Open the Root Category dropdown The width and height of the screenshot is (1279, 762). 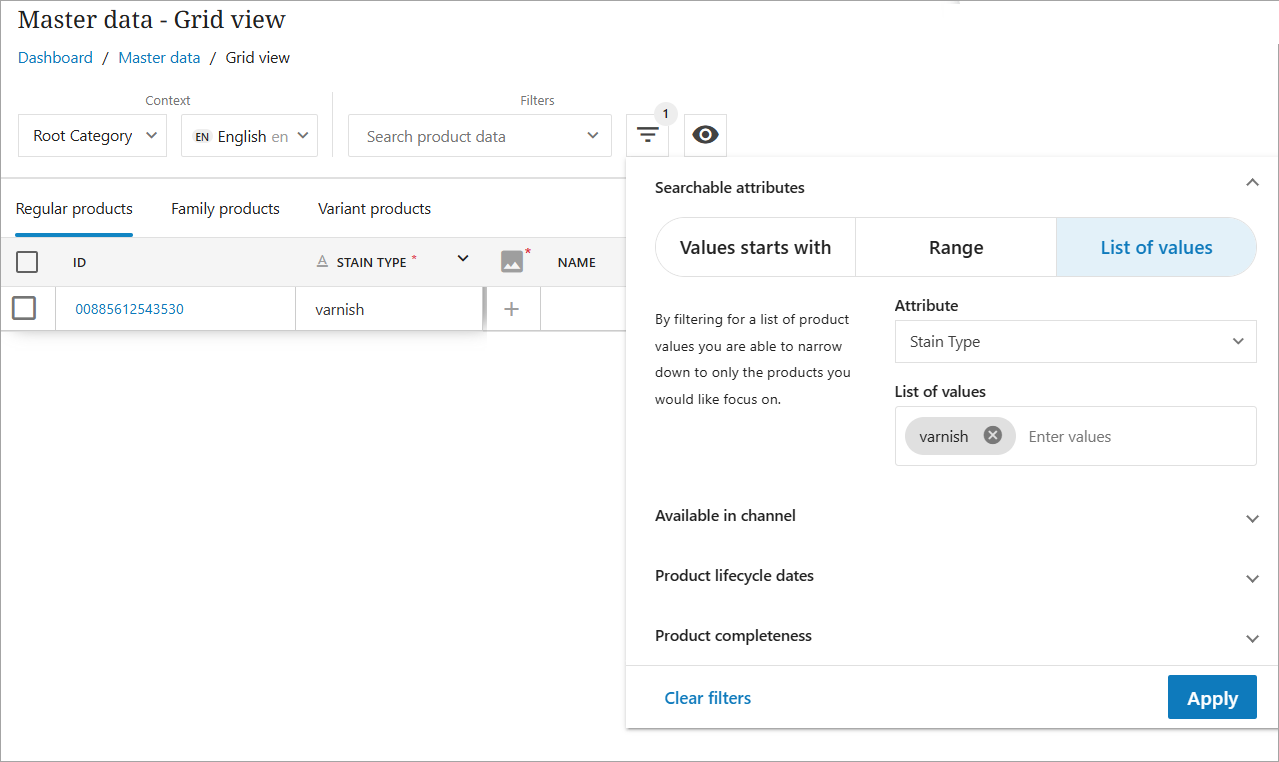tap(92, 136)
